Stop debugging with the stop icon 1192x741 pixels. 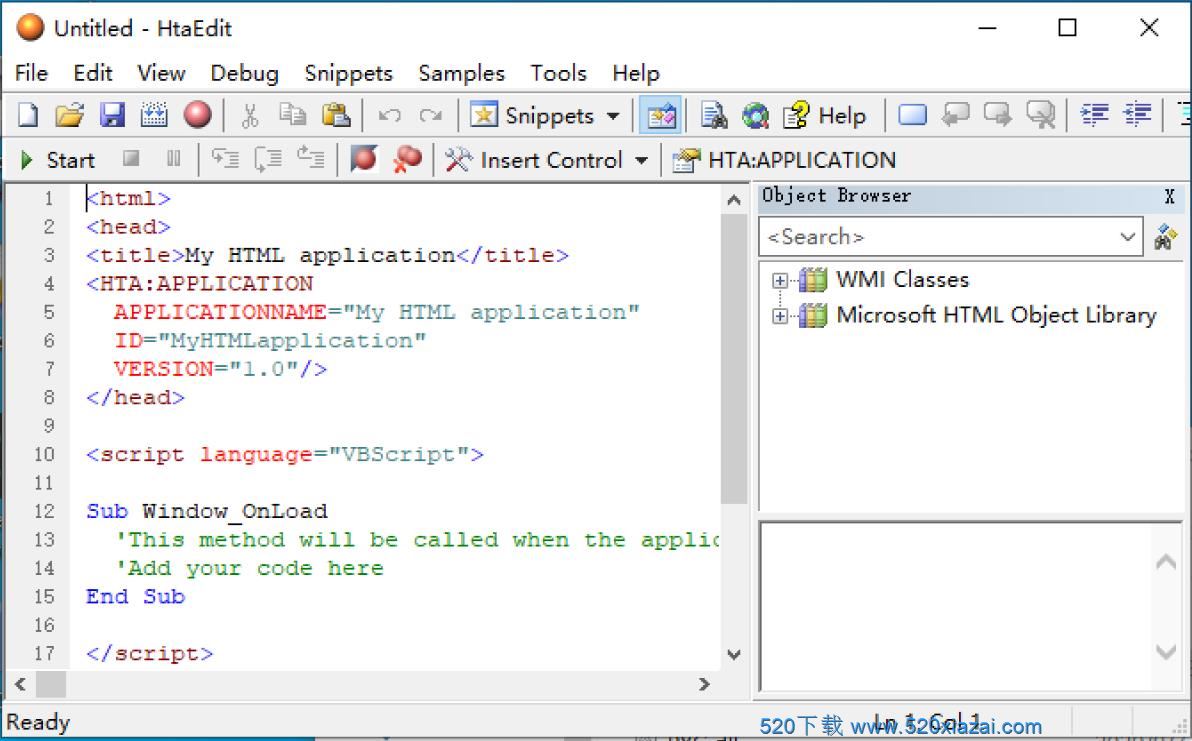(132, 159)
